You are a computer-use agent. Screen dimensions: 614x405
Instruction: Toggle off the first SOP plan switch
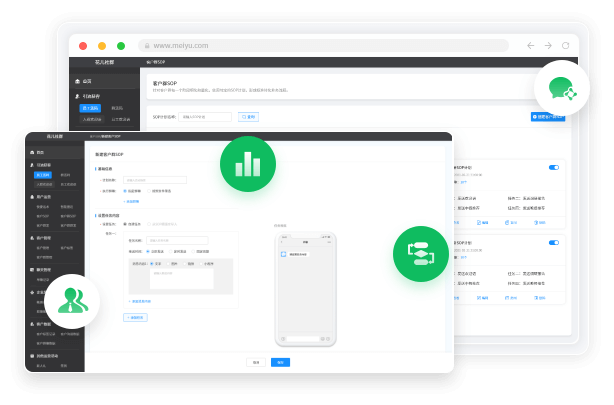click(554, 167)
